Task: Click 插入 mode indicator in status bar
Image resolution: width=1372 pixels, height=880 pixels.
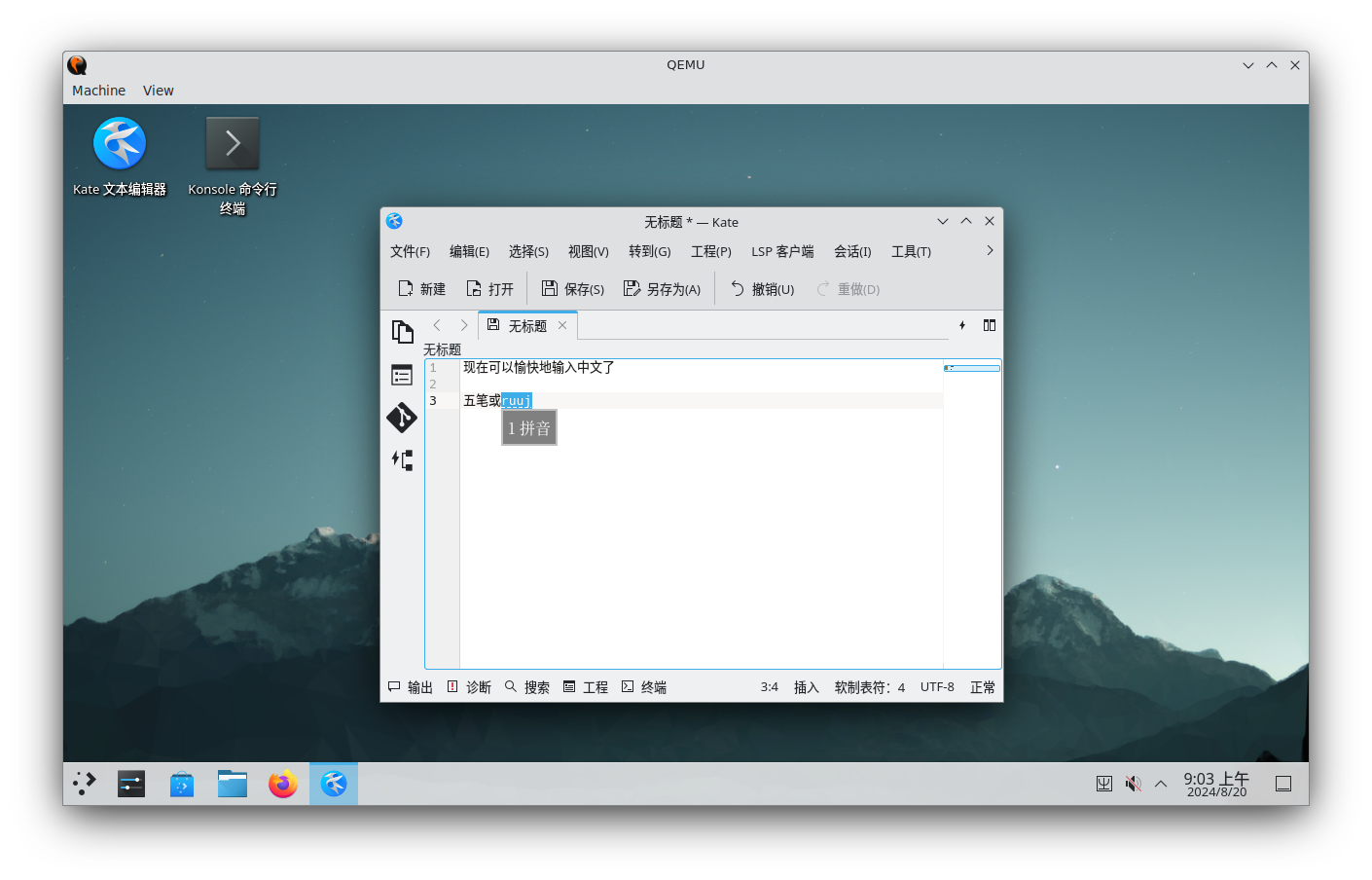Action: (x=806, y=686)
